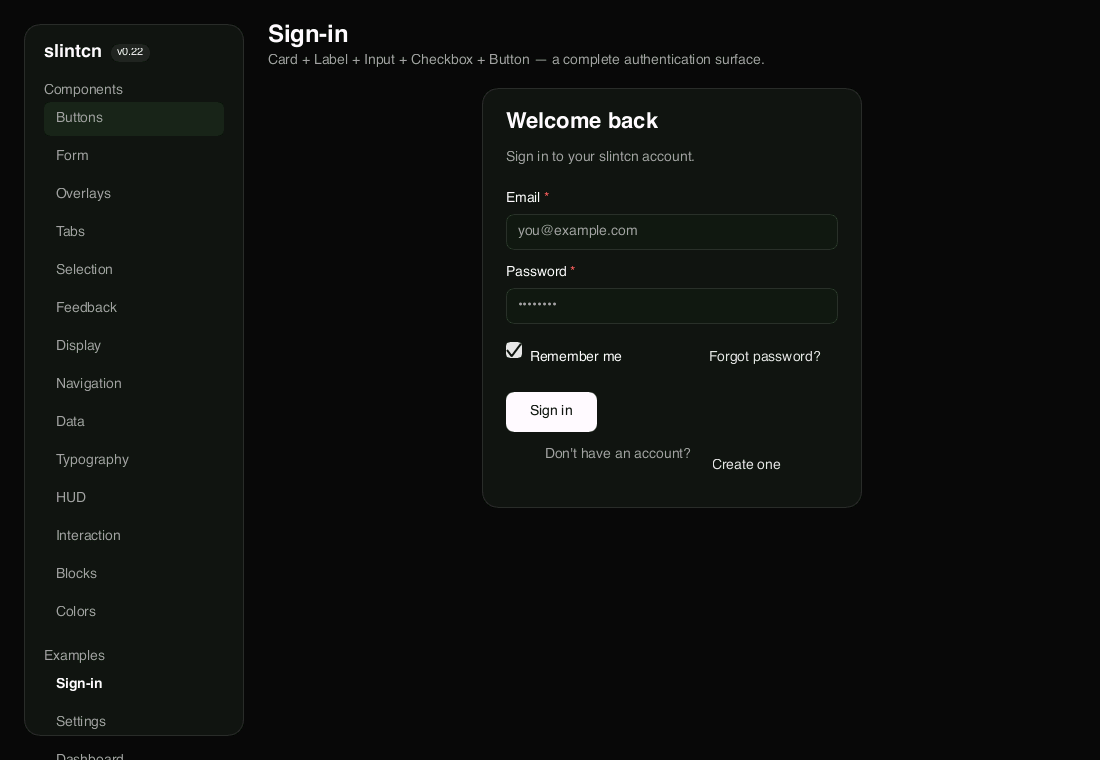Image resolution: width=1100 pixels, height=760 pixels.
Task: Go to the Form components page
Action: coord(134,156)
